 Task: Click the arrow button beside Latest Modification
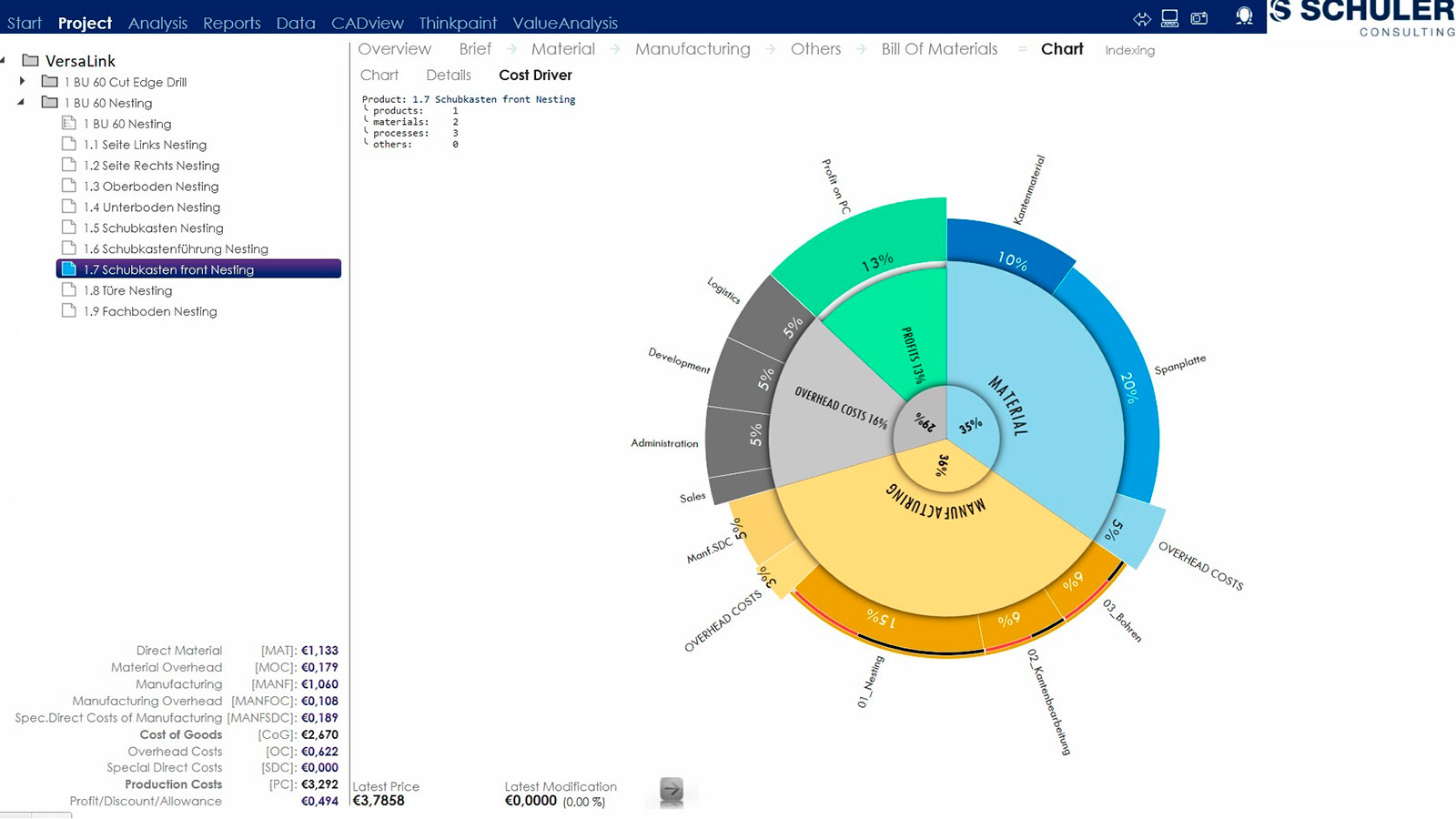pos(672,790)
